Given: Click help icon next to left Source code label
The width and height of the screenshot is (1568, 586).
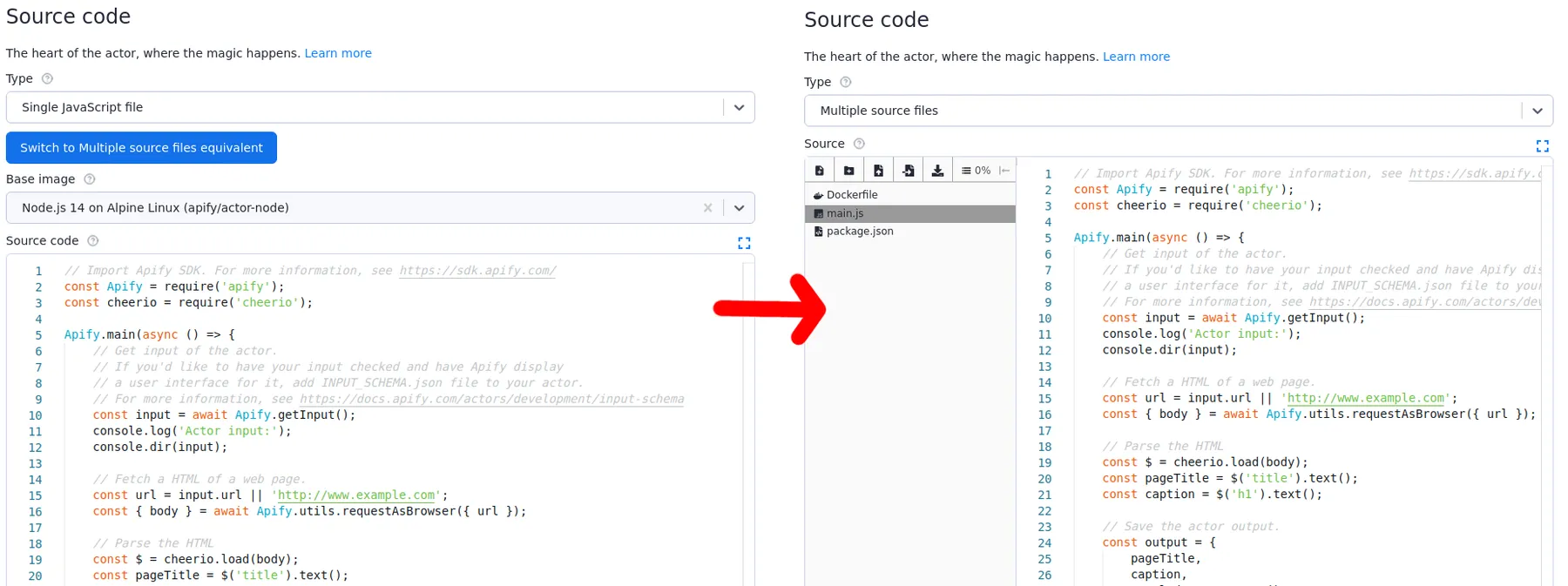Looking at the screenshot, I should click(x=93, y=241).
